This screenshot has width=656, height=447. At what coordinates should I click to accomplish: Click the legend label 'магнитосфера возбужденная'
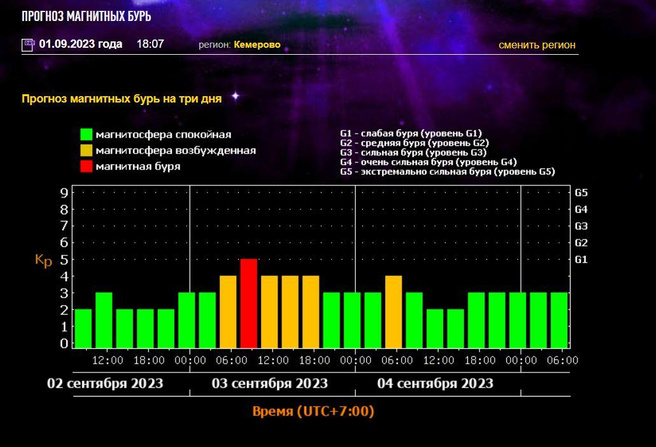176,151
